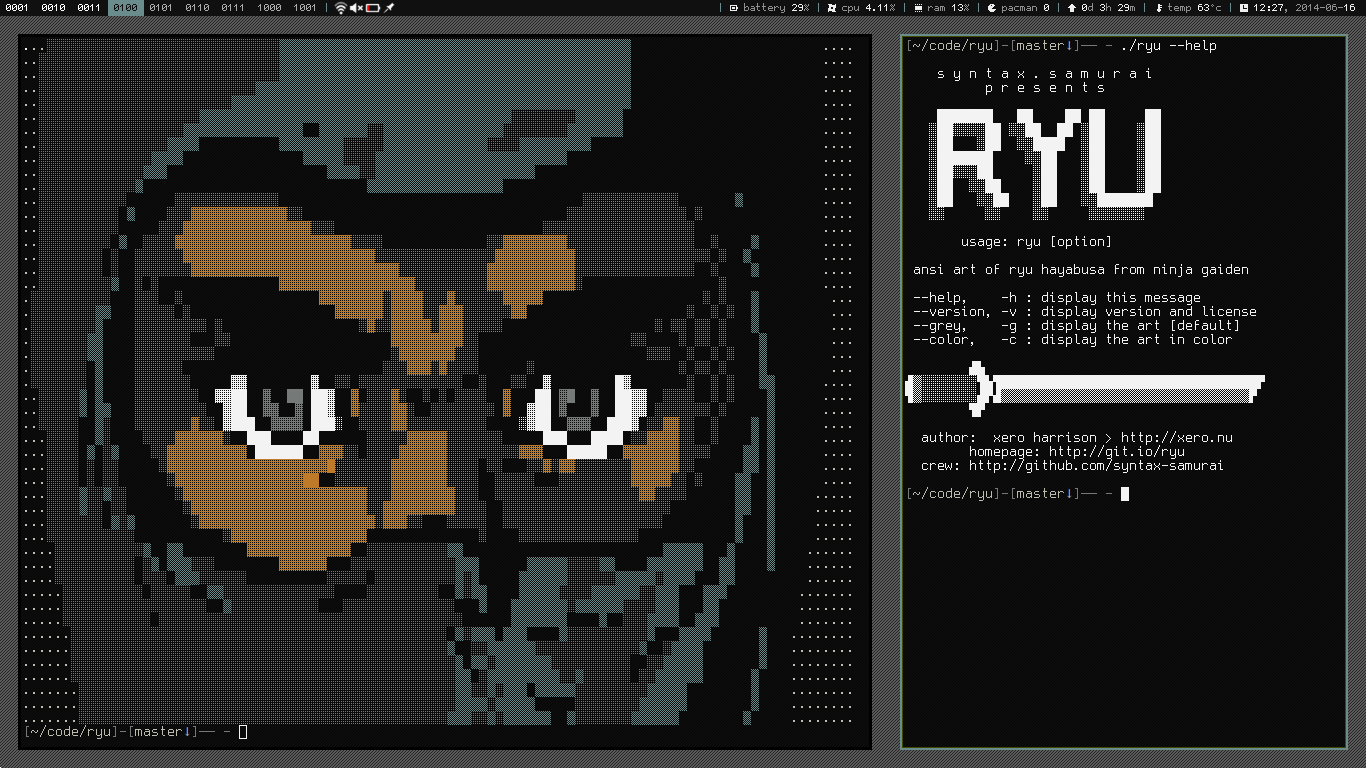This screenshot has height=768, width=1366.
Task: Open the http://git.io/ryu homepage link
Action: 1117,451
